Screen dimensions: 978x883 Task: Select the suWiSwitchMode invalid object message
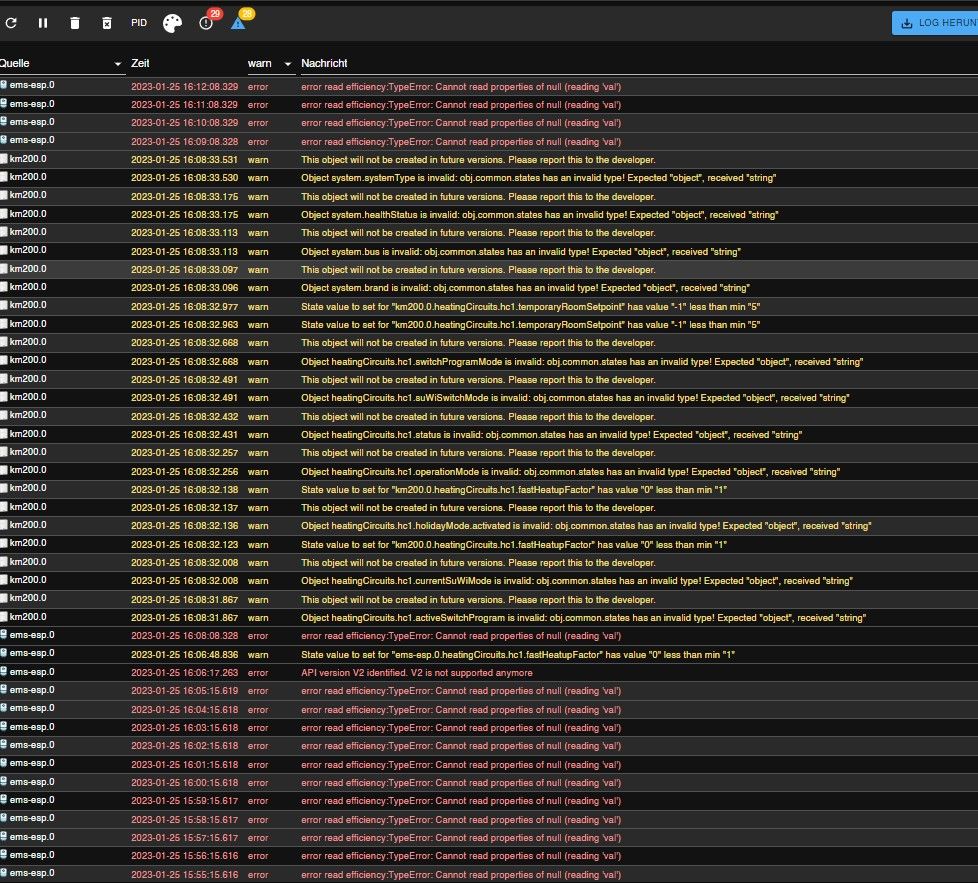[x=575, y=398]
